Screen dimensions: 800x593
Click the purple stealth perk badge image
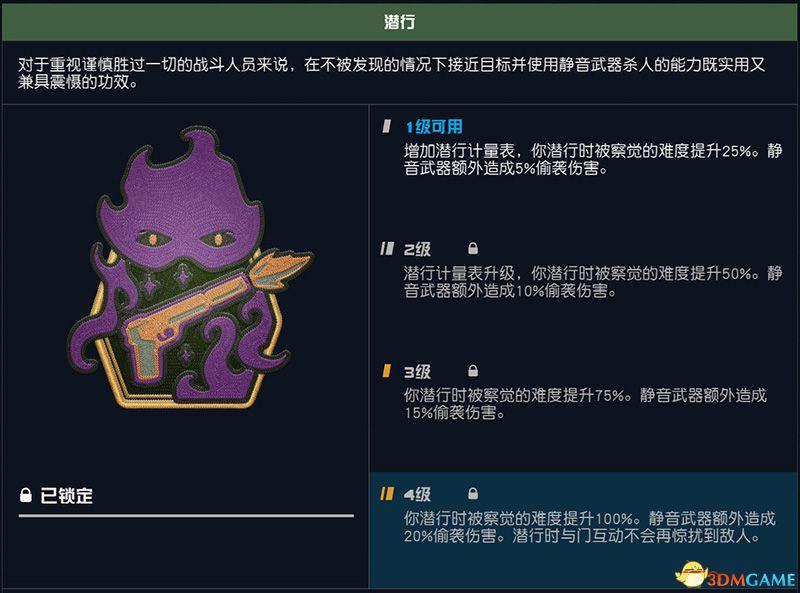pyautogui.click(x=190, y=268)
